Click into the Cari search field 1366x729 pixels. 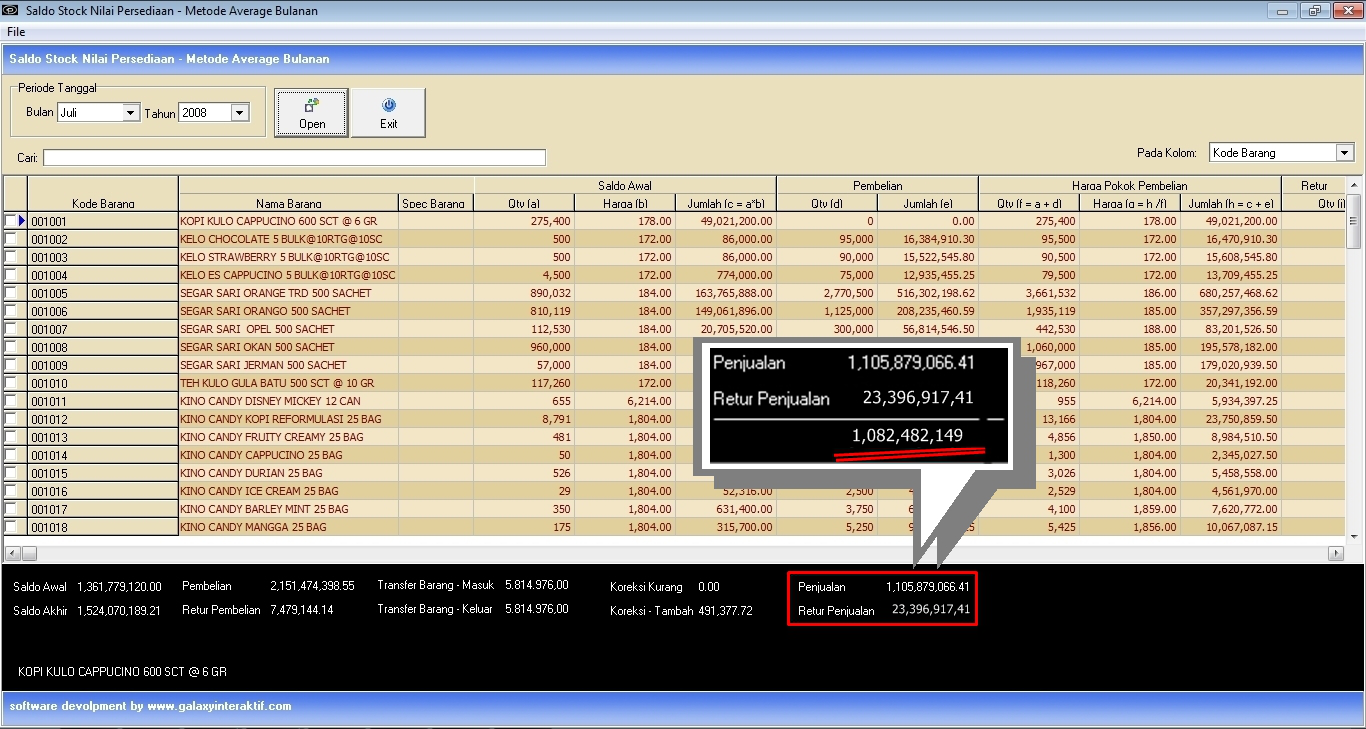[294, 158]
